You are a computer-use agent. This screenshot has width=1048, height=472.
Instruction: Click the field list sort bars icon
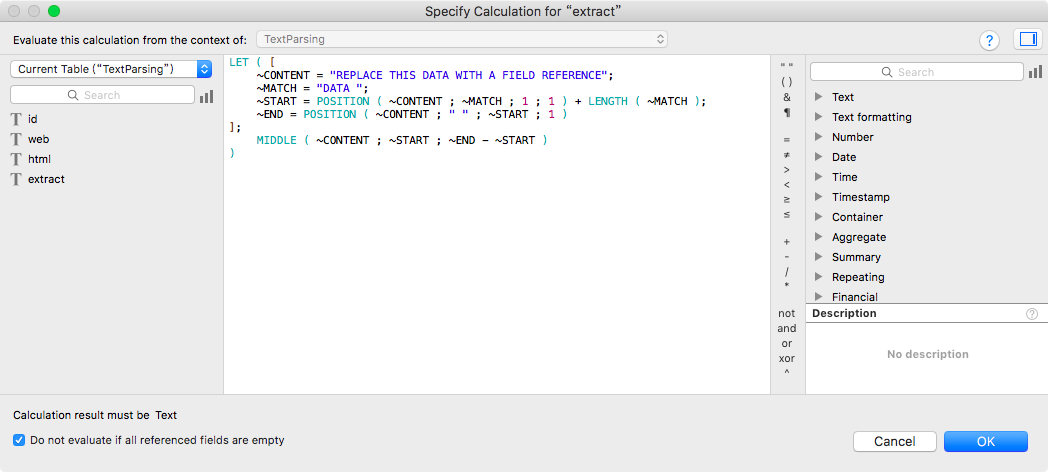(x=207, y=96)
